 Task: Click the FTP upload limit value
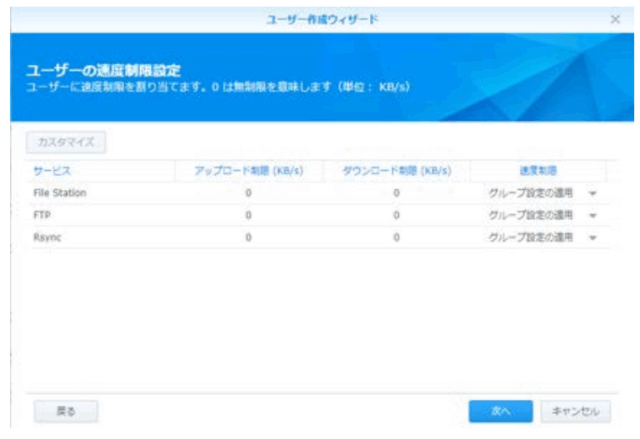tap(247, 215)
